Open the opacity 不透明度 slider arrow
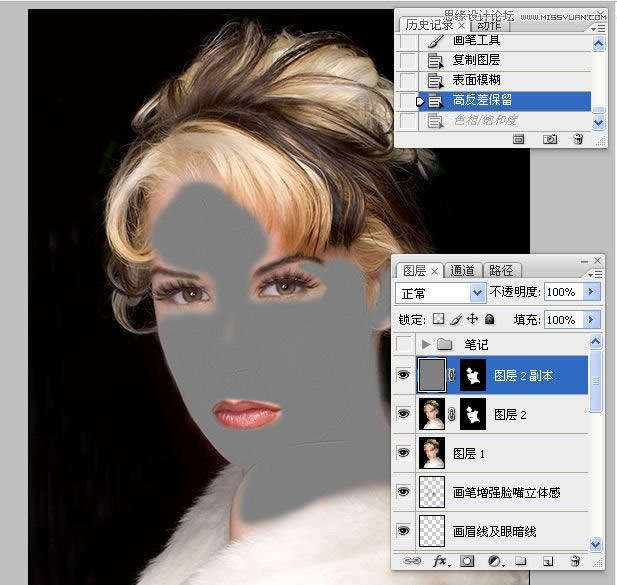Viewport: 617px width, 585px height. (591, 292)
